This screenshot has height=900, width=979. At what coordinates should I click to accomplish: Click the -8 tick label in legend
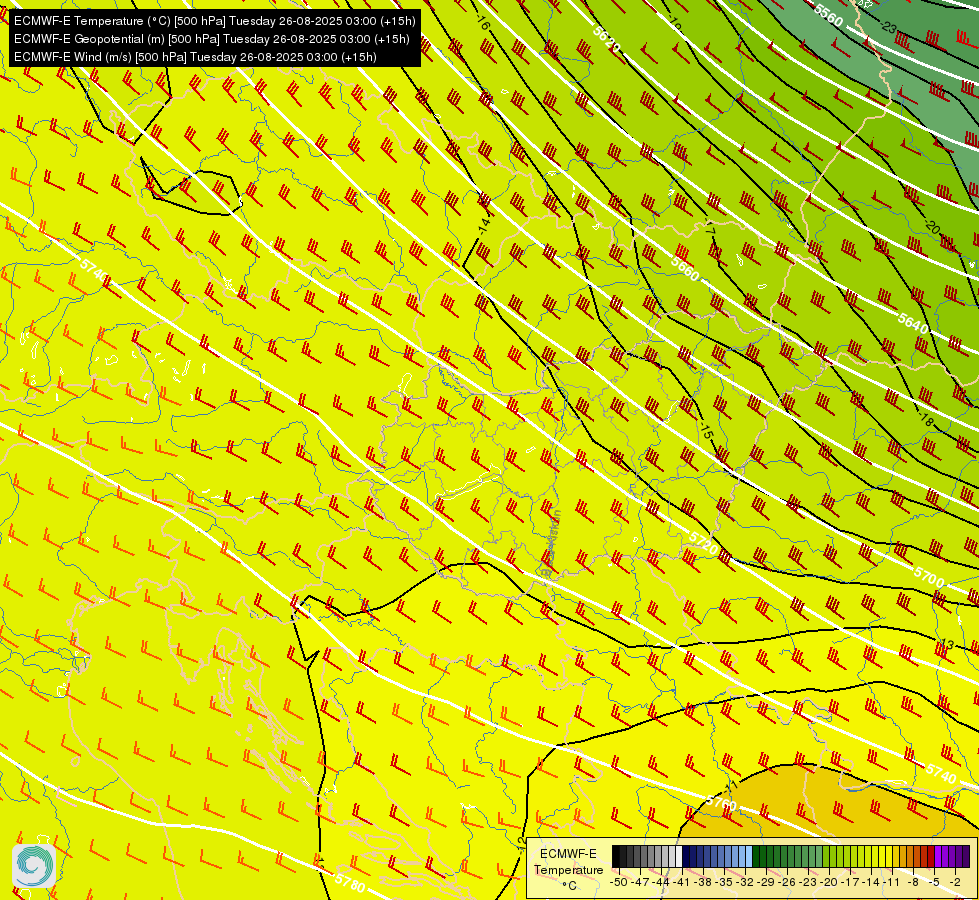point(915,882)
